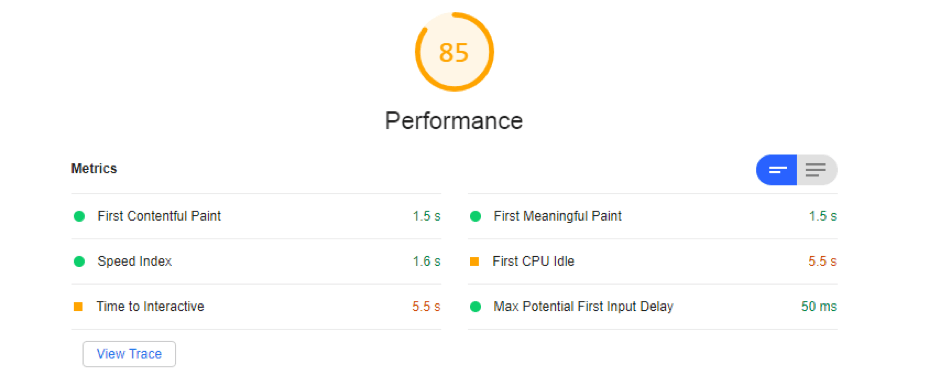Expand the Speed Index metric row
The width and height of the screenshot is (939, 372).
click(x=256, y=262)
